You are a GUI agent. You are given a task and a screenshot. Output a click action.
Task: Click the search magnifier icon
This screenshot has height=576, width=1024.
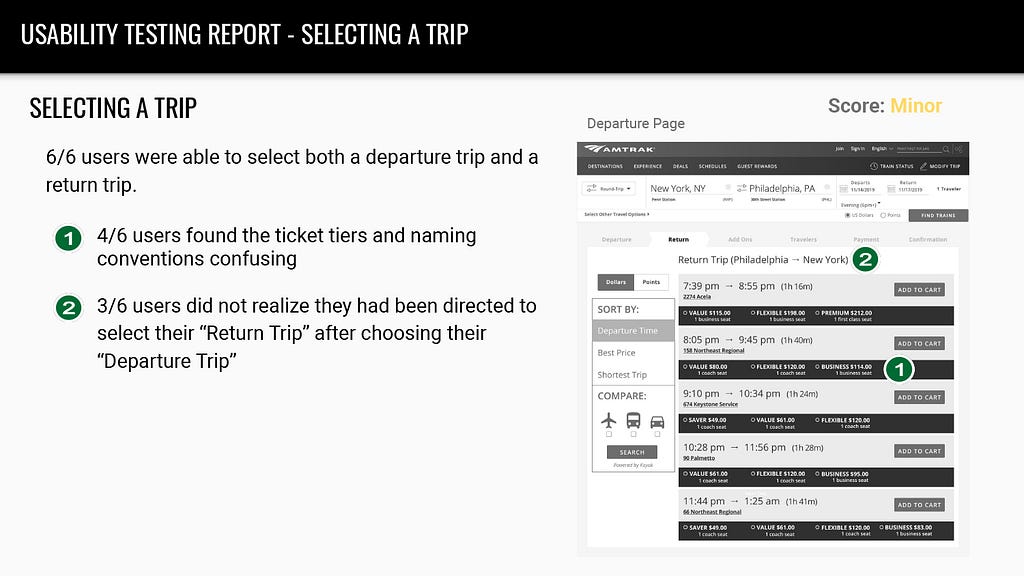[946, 149]
